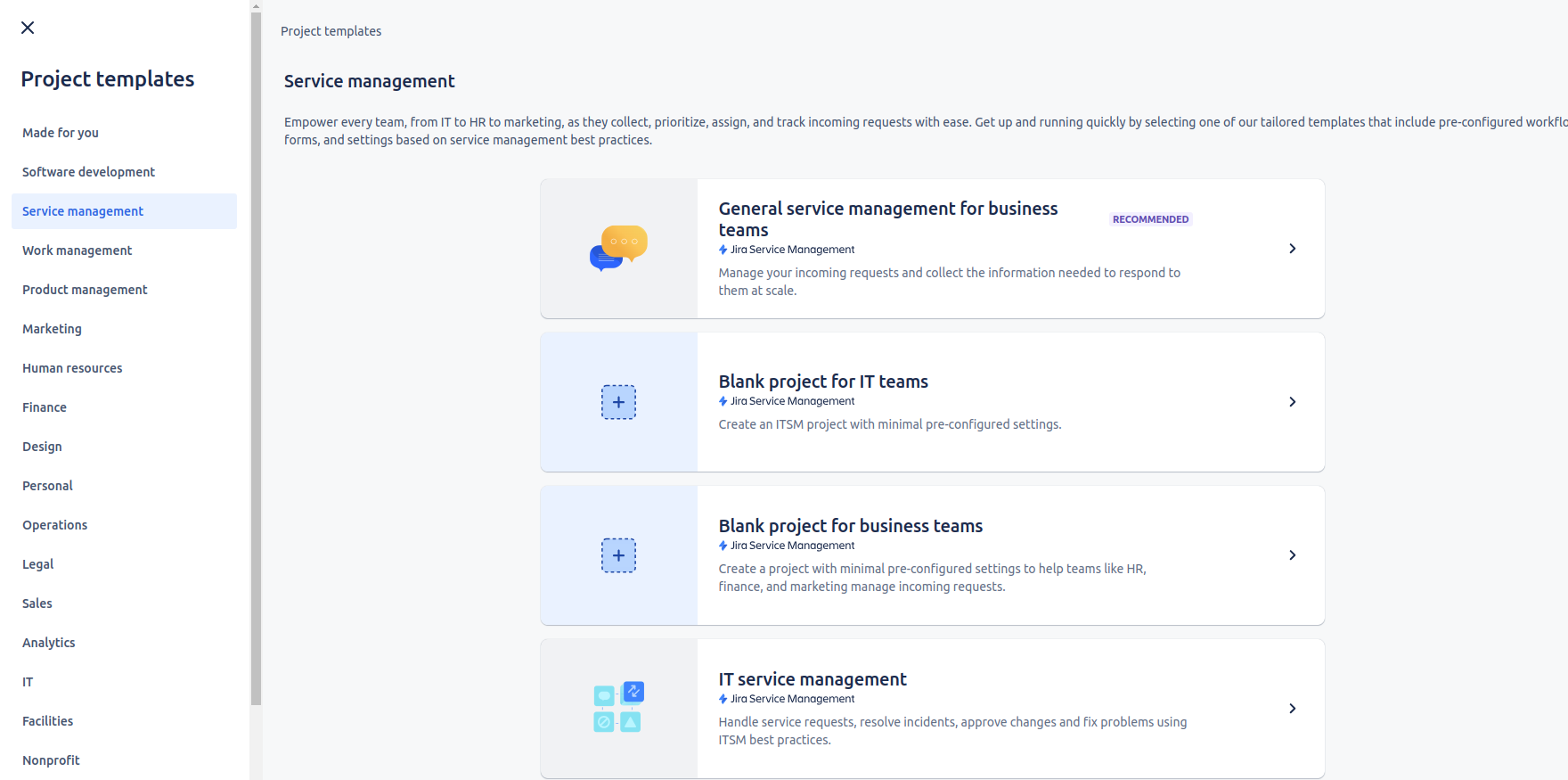The width and height of the screenshot is (1568, 780).
Task: Click the dashed plus icon for Blank IT project
Action: coord(618,402)
